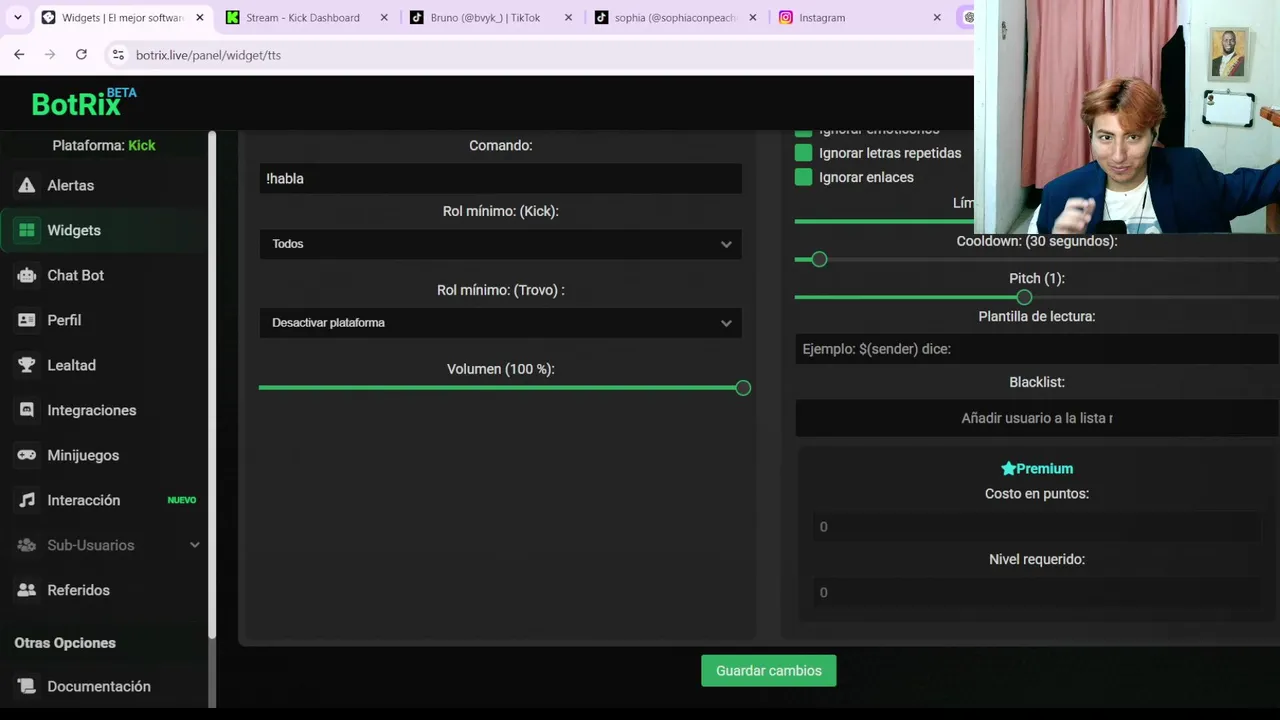Screen dimensions: 1280x720
Task: Click the Documentación book icon
Action: tap(27, 686)
